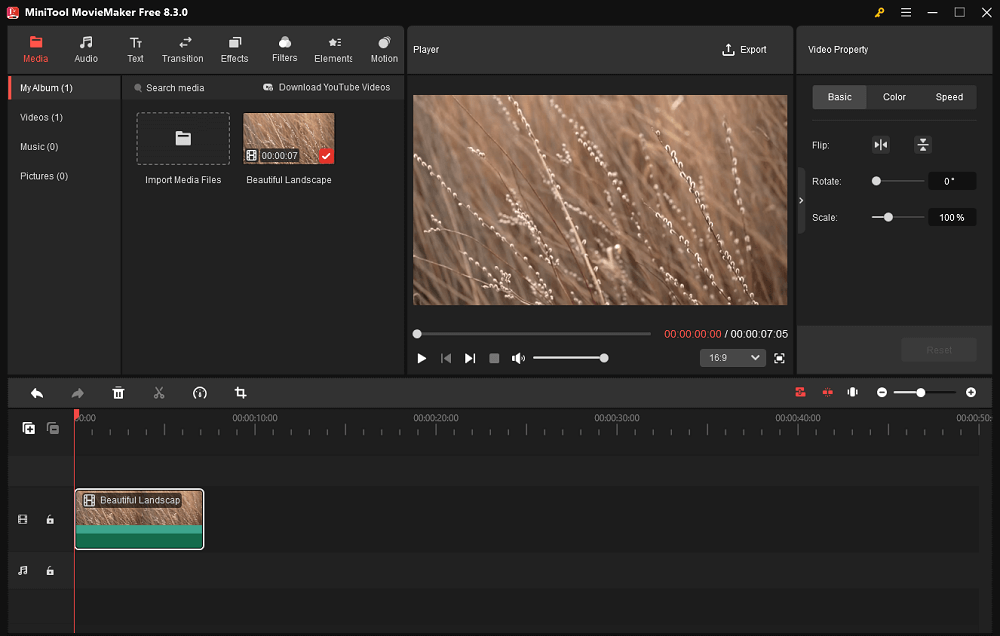Viewport: 1000px width, 636px height.
Task: Open the hamburger main menu
Action: 906,12
